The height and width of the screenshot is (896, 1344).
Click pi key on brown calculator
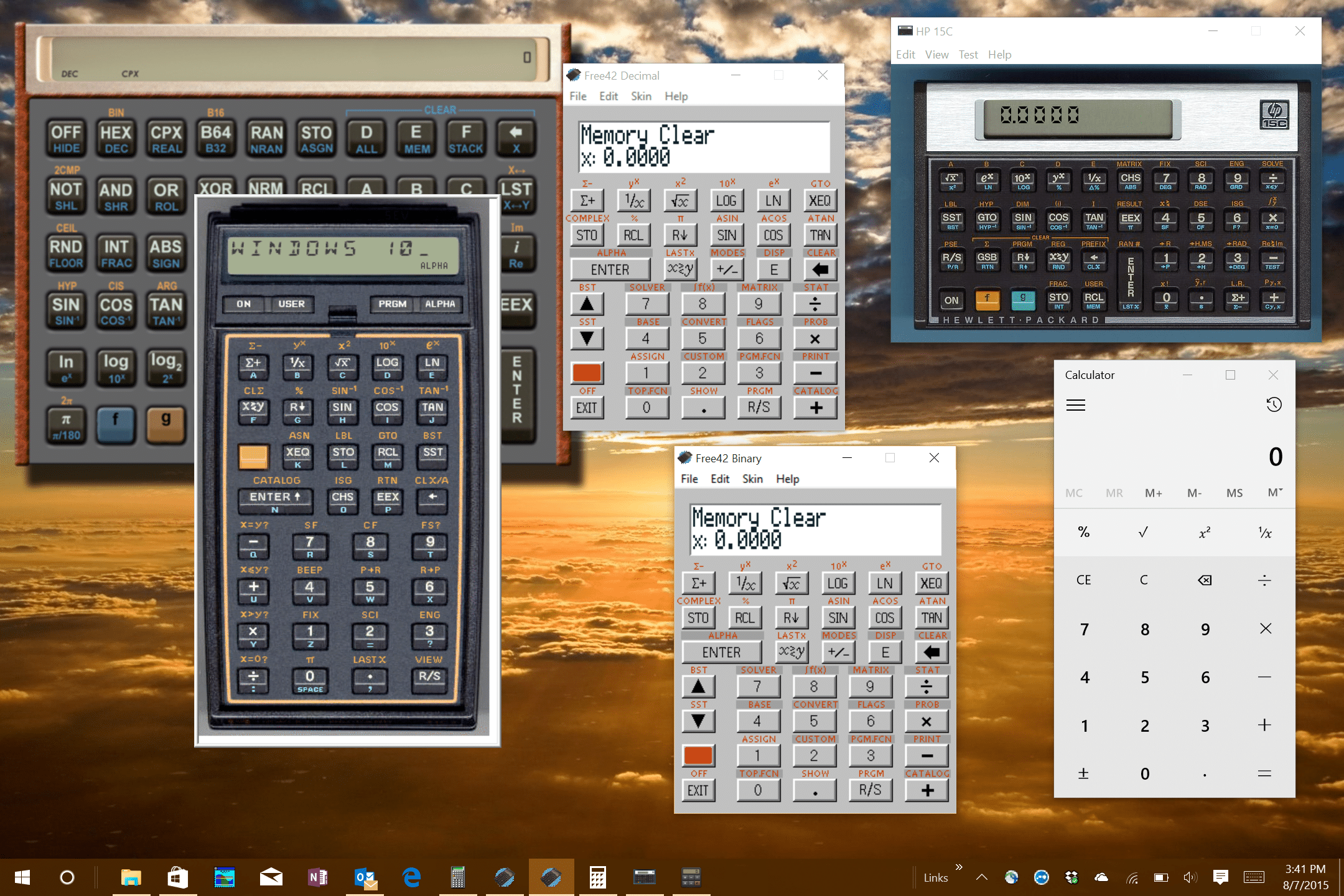point(66,425)
